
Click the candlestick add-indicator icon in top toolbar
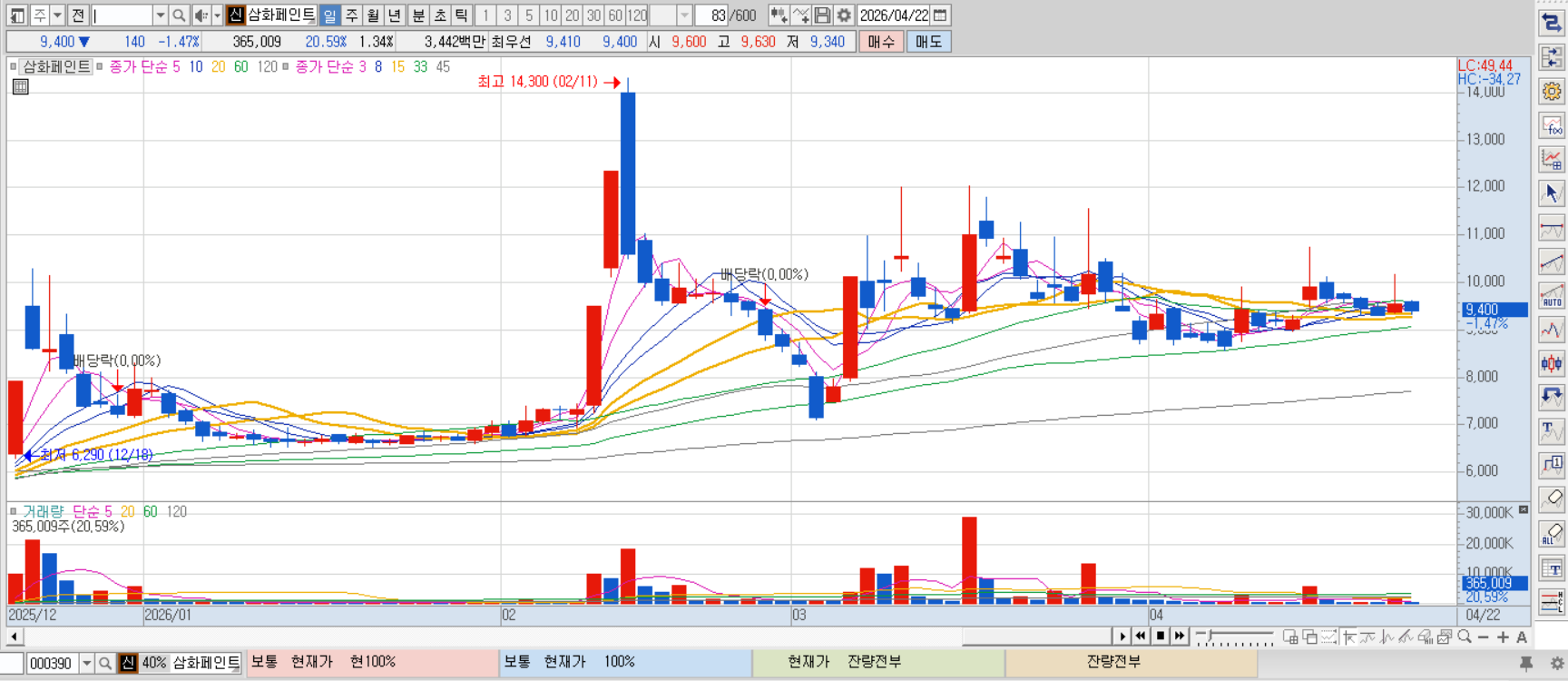point(779,15)
